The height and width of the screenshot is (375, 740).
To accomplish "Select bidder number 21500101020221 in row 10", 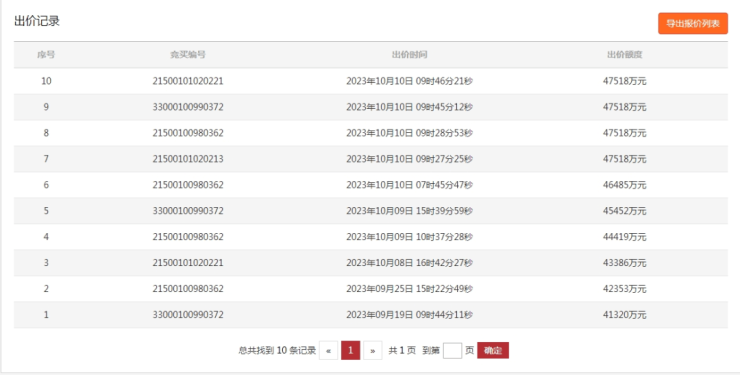I will click(x=188, y=81).
